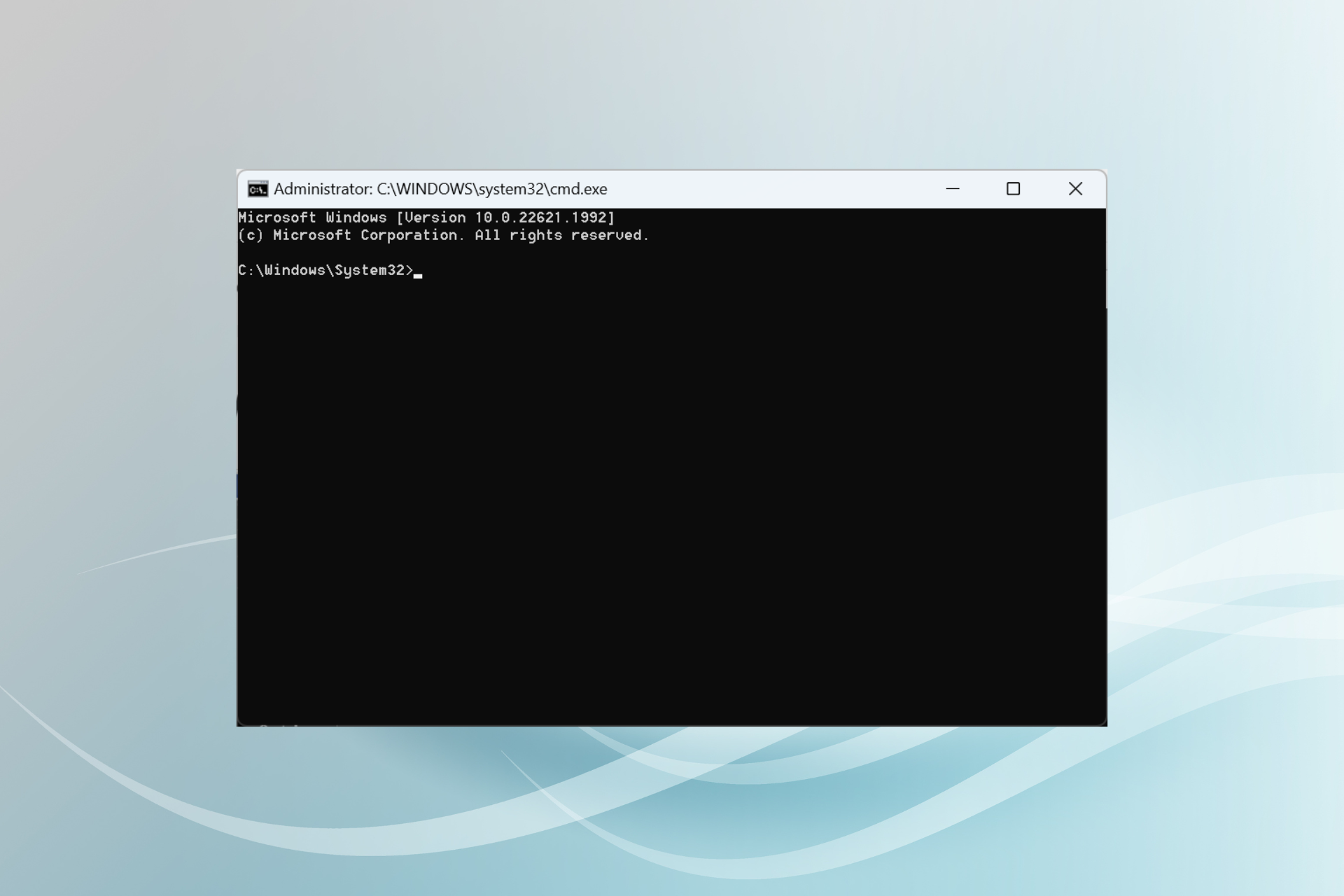
Task: Click the desktop wallpaper above the window
Action: [672, 84]
